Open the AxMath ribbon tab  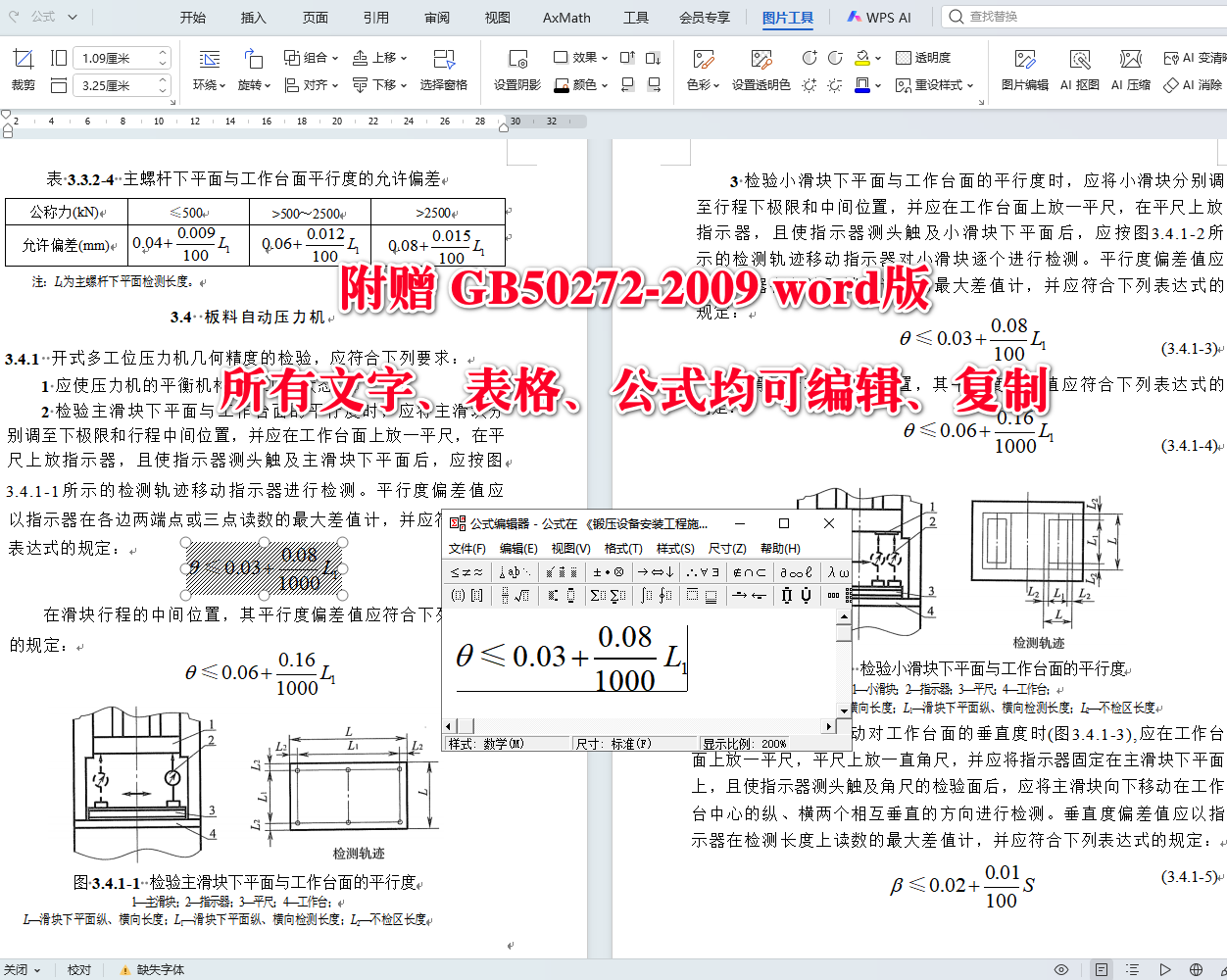click(566, 18)
